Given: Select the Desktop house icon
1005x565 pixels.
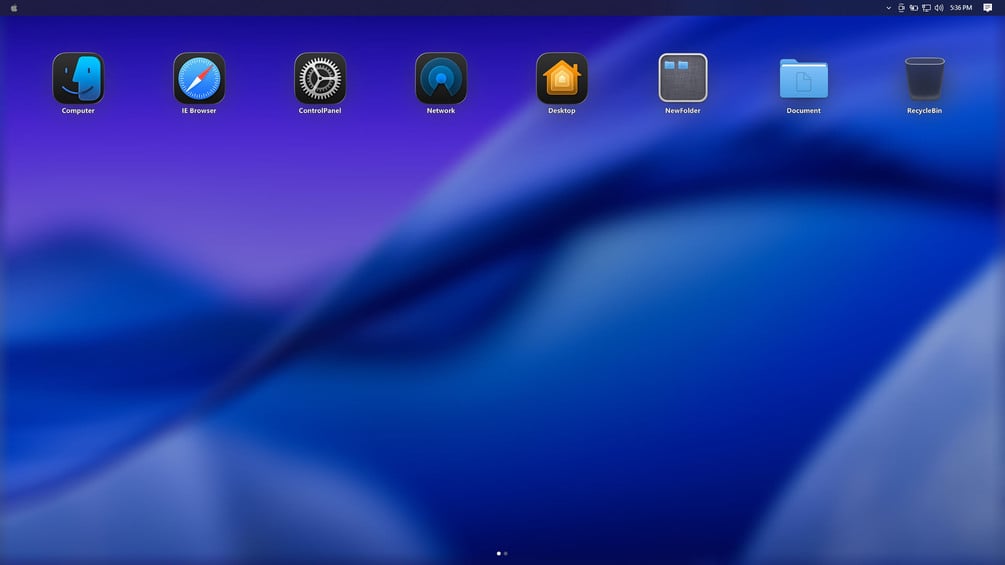Looking at the screenshot, I should pos(562,78).
